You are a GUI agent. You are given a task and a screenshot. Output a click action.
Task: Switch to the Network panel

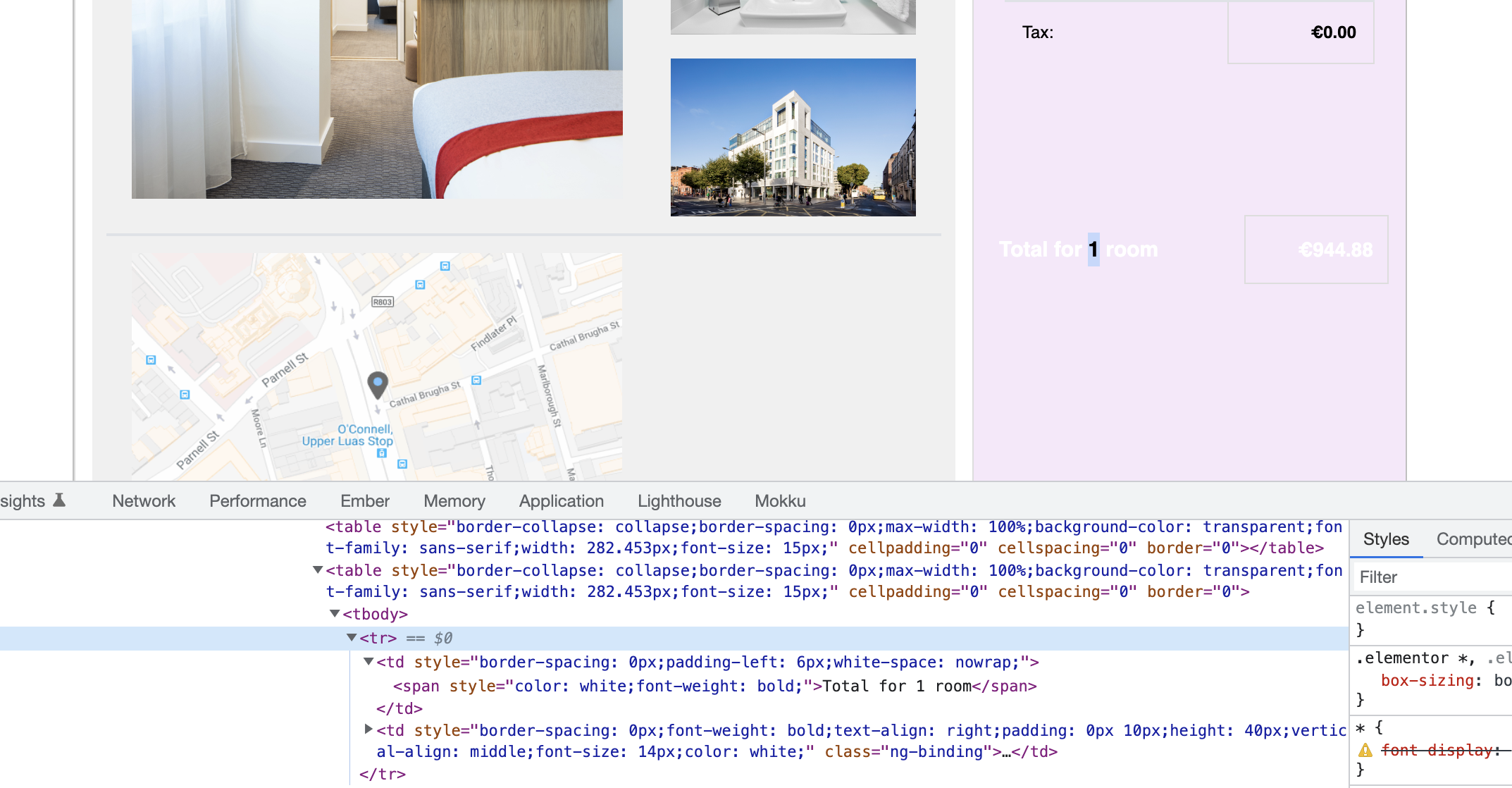[x=143, y=500]
